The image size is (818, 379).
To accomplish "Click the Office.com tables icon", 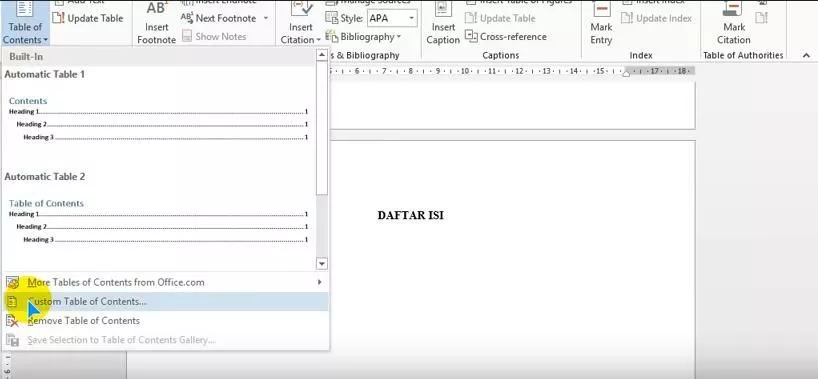I will pos(13,282).
